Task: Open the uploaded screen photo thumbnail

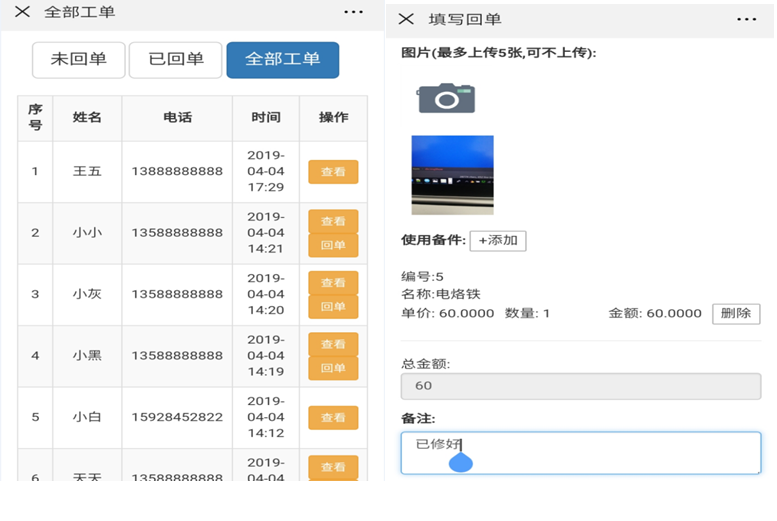Action: [x=452, y=174]
